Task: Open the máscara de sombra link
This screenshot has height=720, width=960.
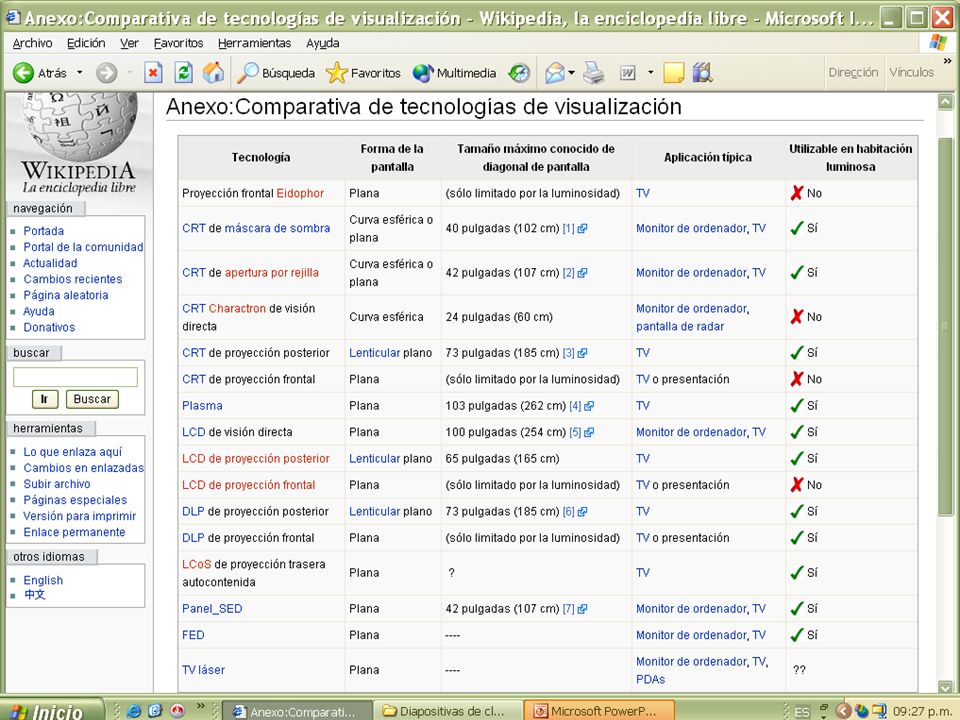Action: (277, 228)
